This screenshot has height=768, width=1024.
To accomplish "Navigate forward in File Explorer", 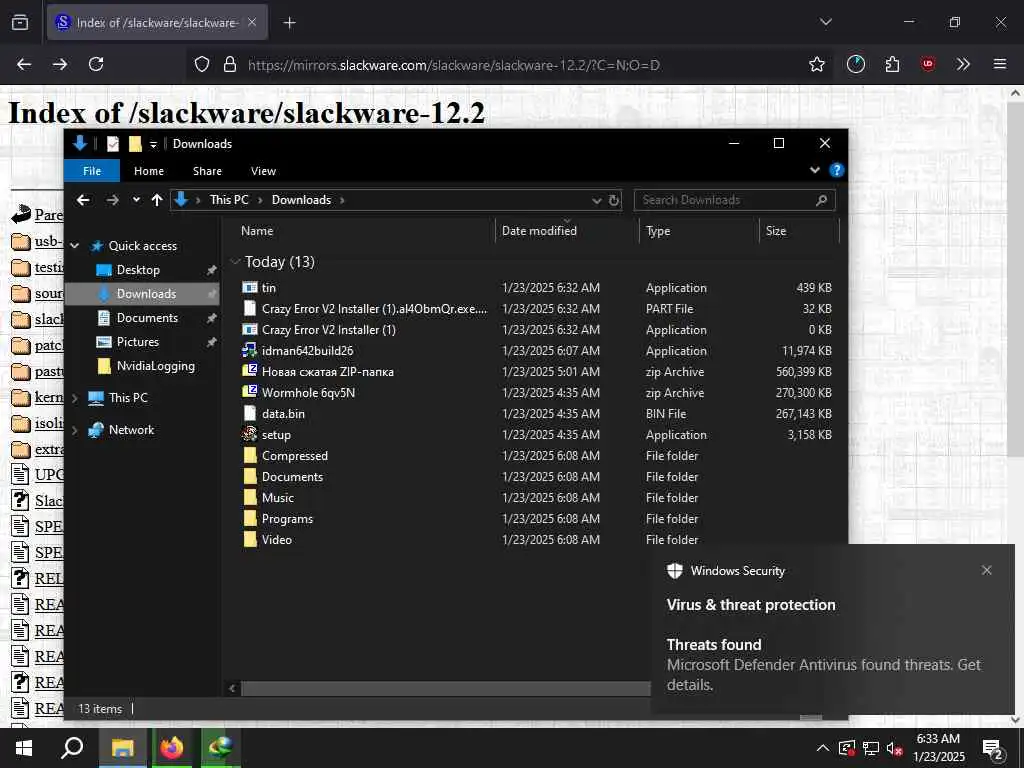I will [112, 200].
